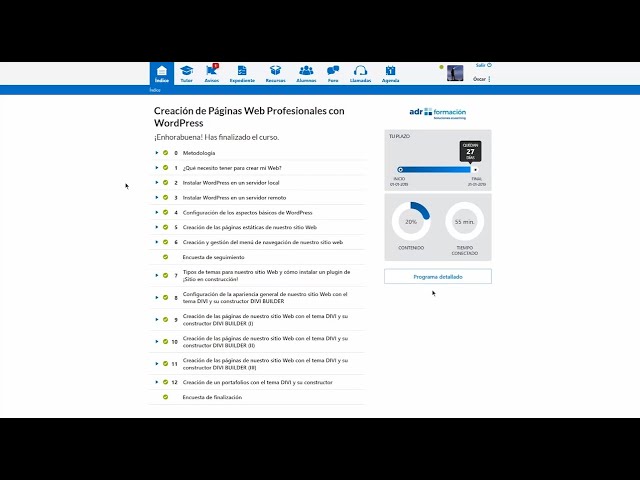Expand unit 2 servidor local arrow
The width and height of the screenshot is (640, 480).
[x=157, y=182]
